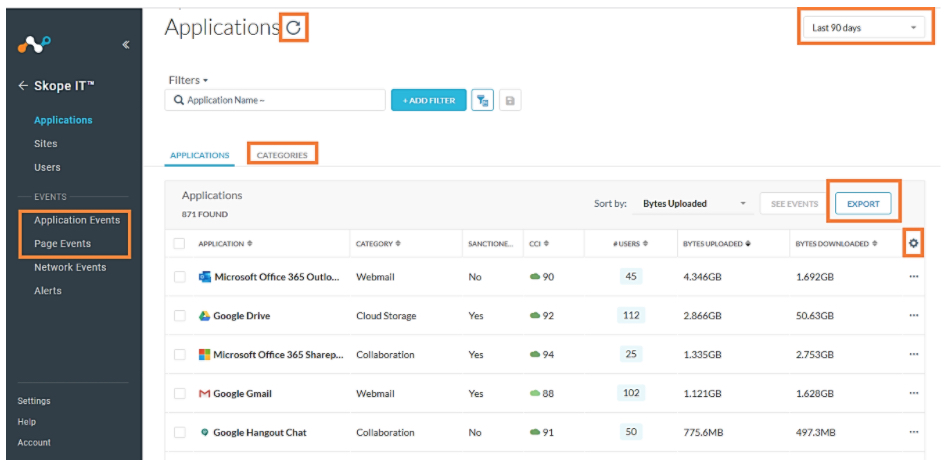Expand the Filters dropdown
The width and height of the screenshot is (947, 462).
coord(188,80)
